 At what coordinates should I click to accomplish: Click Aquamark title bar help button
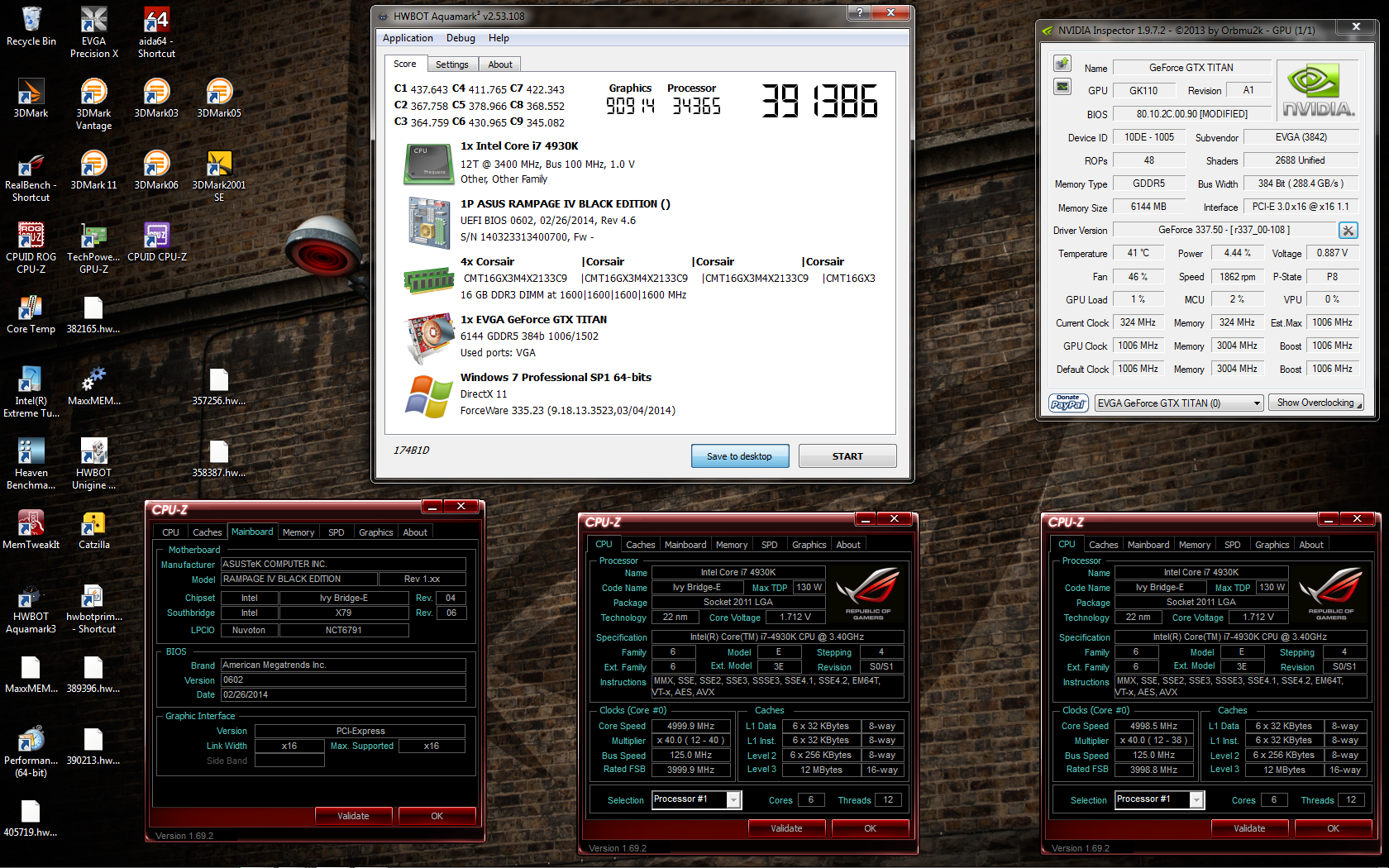point(860,12)
